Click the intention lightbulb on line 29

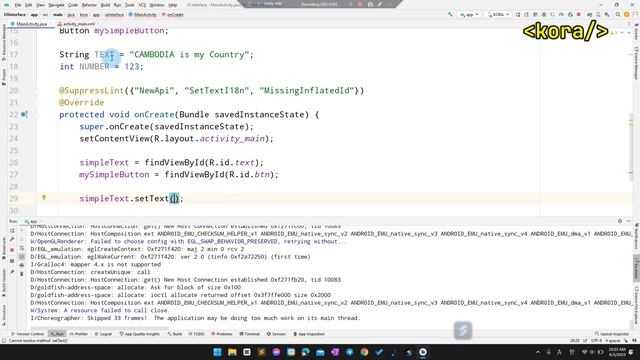pos(44,198)
